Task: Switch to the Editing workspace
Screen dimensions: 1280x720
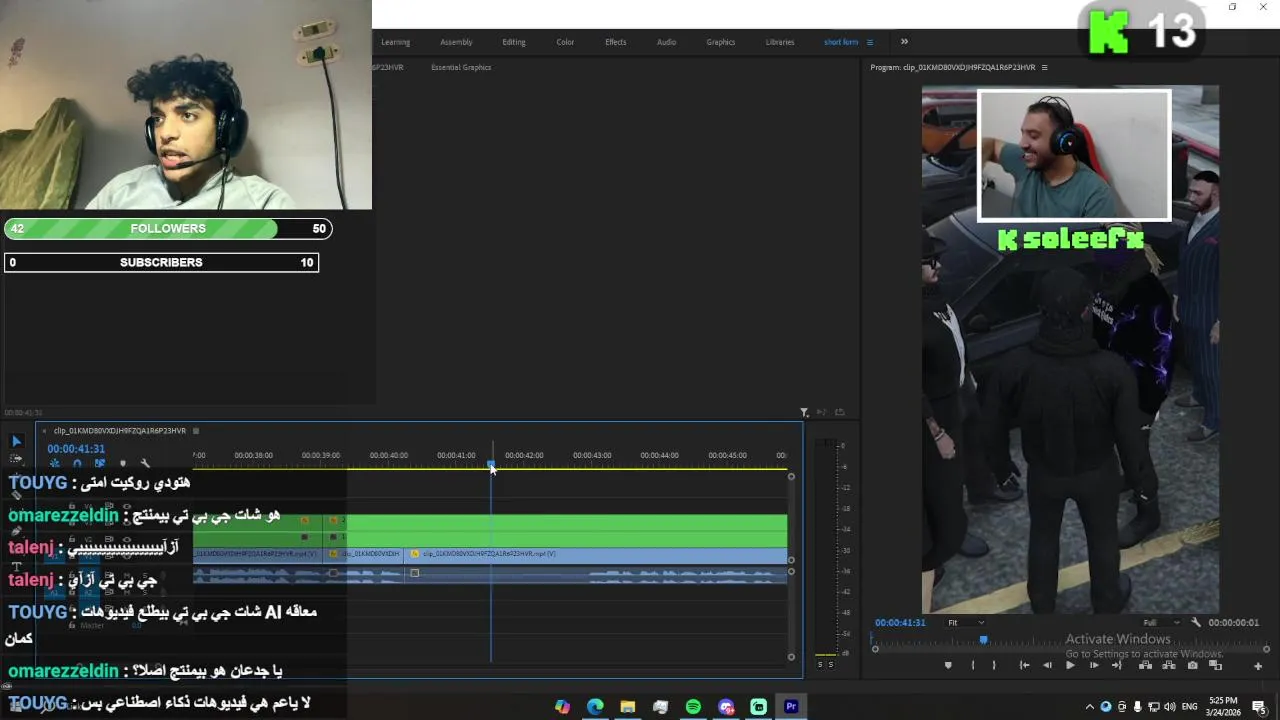Action: 514,42
